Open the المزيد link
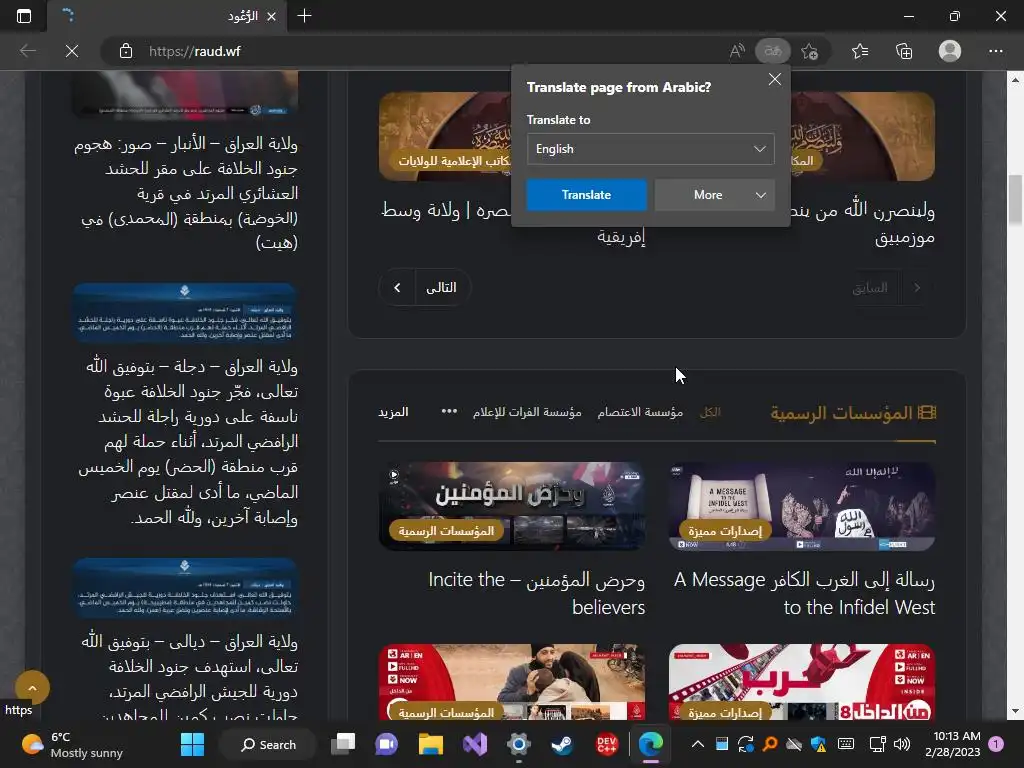The height and width of the screenshot is (768, 1024). (x=393, y=412)
